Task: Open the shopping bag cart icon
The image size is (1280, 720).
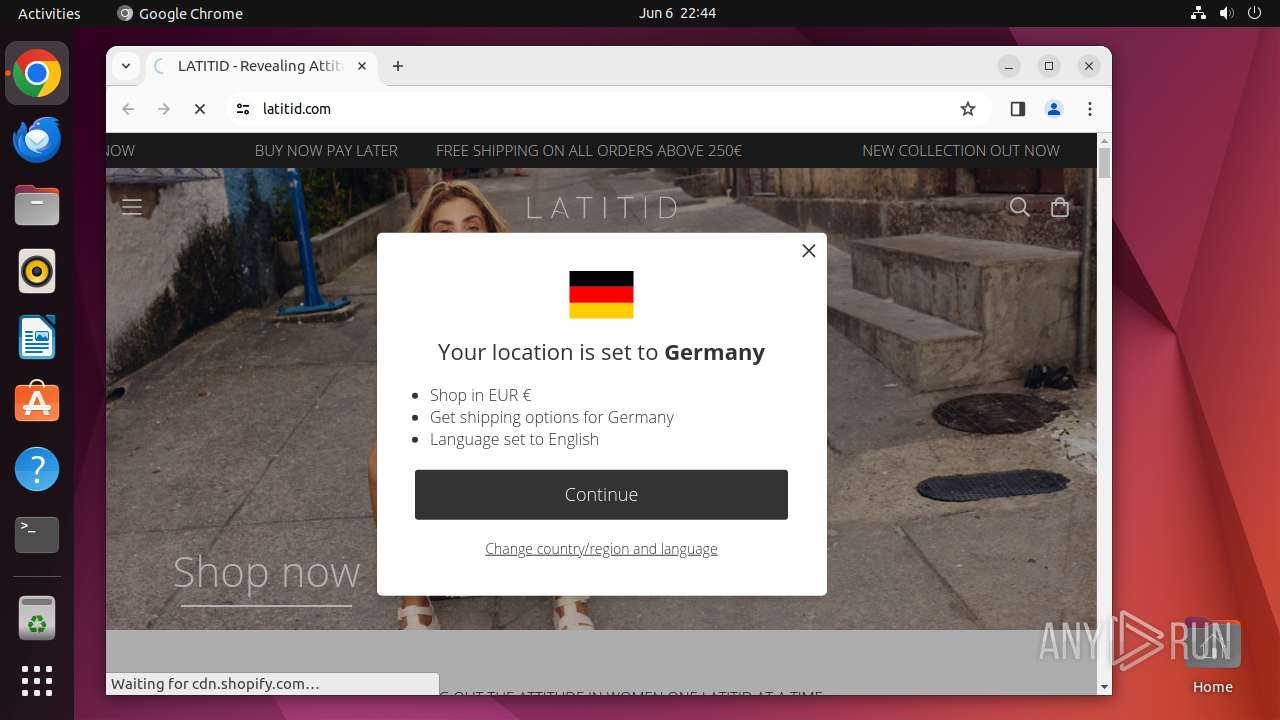Action: 1060,207
